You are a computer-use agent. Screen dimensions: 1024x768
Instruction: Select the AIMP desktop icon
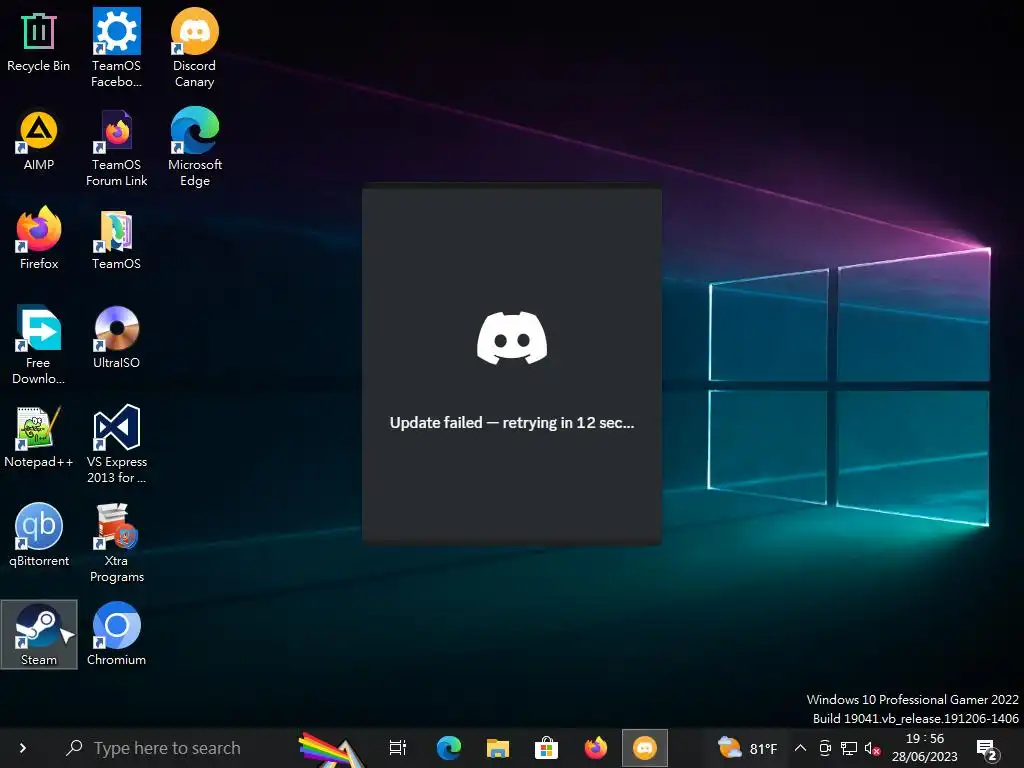point(39,142)
